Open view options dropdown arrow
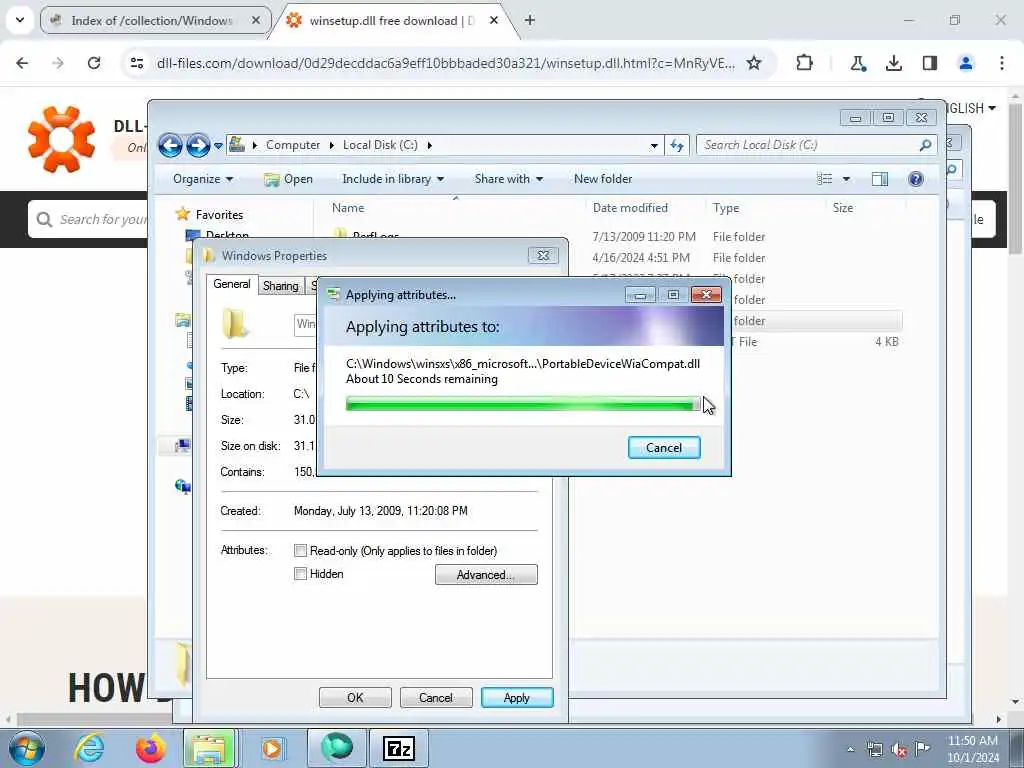This screenshot has width=1024, height=768. coord(846,179)
